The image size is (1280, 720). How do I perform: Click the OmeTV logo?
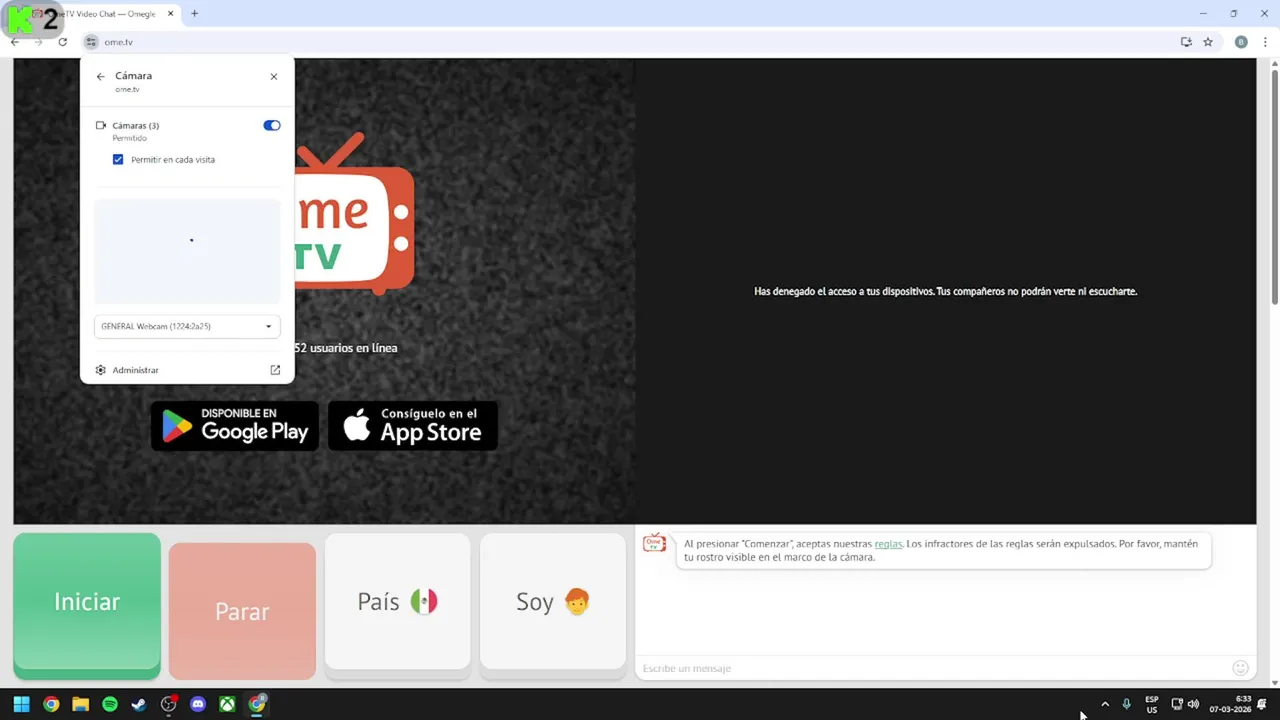tap(354, 215)
